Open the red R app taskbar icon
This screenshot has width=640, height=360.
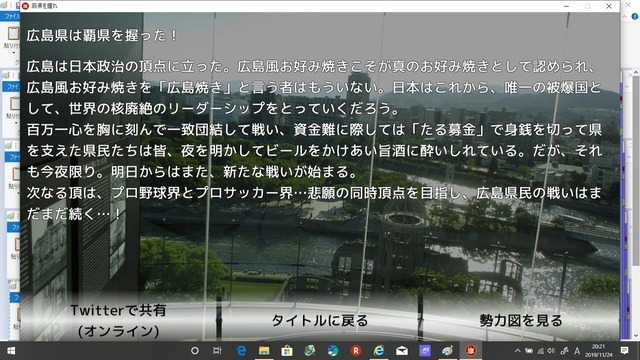coord(356,351)
